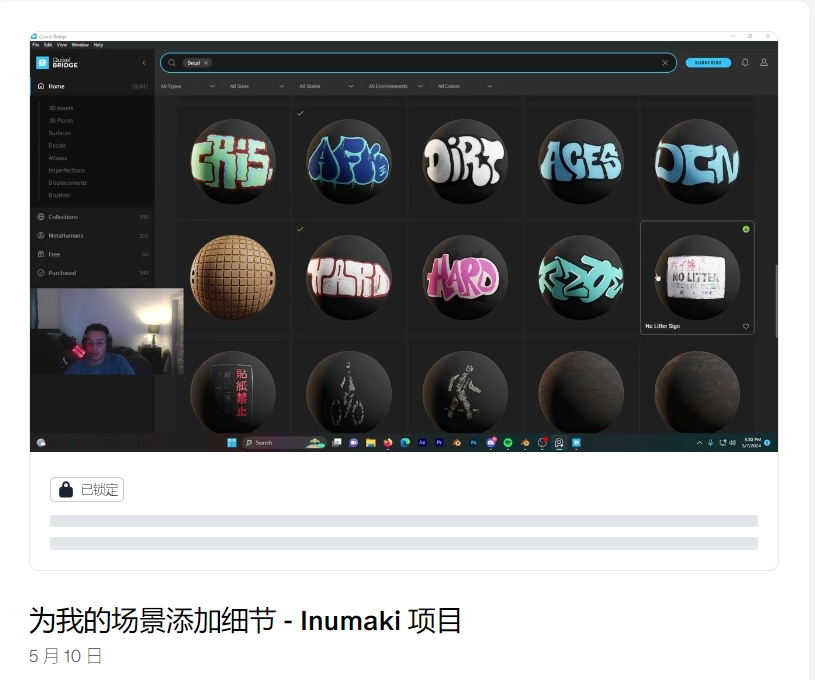Select the DIRT graffiti decal thumbnail
This screenshot has width=815, height=680.
(x=465, y=161)
